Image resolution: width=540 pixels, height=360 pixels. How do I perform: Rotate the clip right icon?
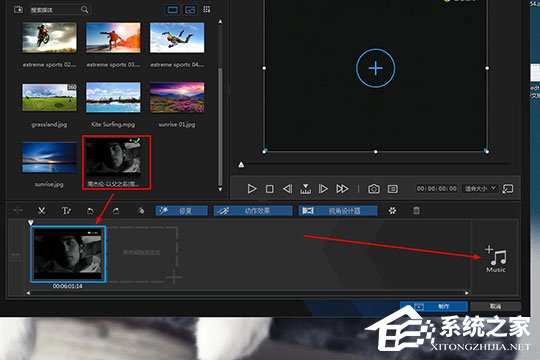(x=116, y=210)
